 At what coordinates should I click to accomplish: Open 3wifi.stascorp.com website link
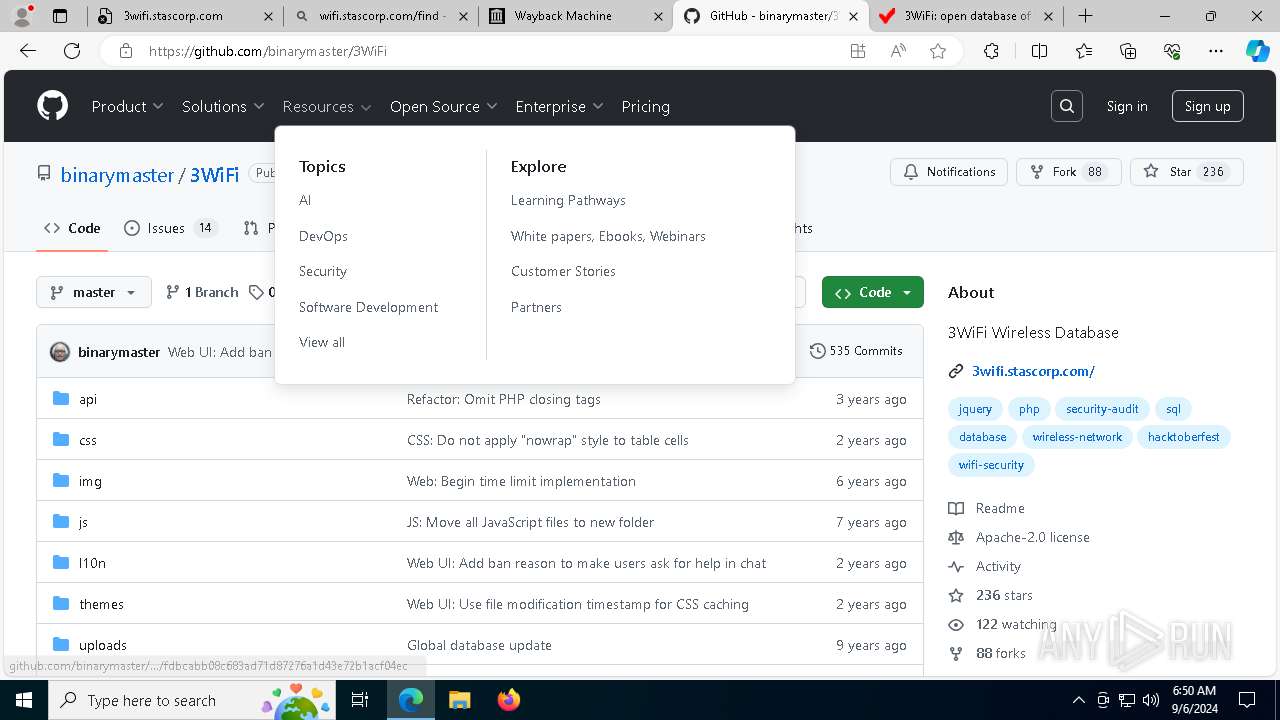tap(1033, 371)
